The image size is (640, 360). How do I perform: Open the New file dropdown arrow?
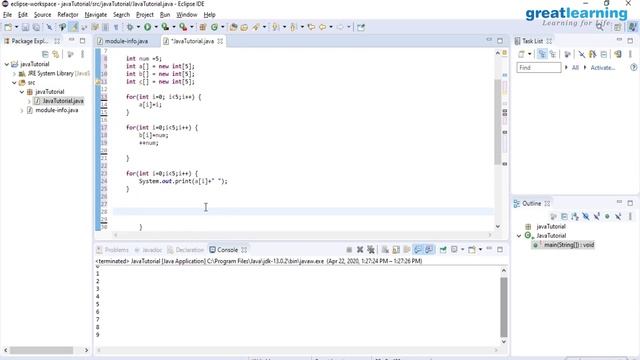click(x=16, y=27)
